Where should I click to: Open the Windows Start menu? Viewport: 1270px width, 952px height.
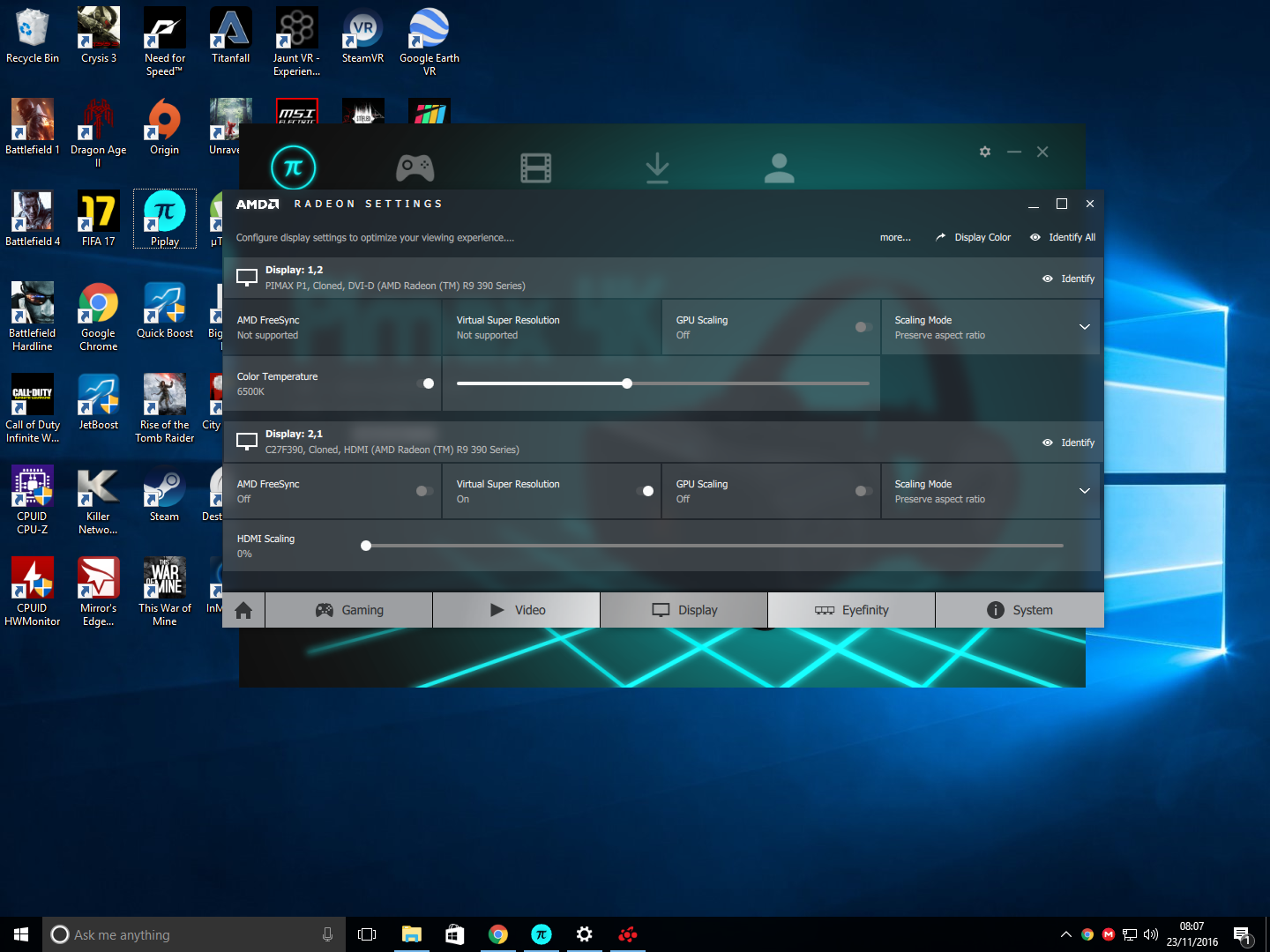[21, 934]
